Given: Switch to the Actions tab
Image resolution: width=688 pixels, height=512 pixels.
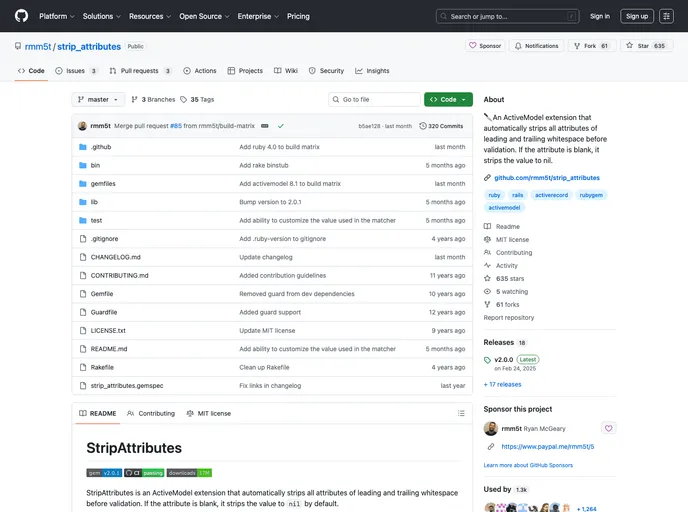Looking at the screenshot, I should (200, 71).
